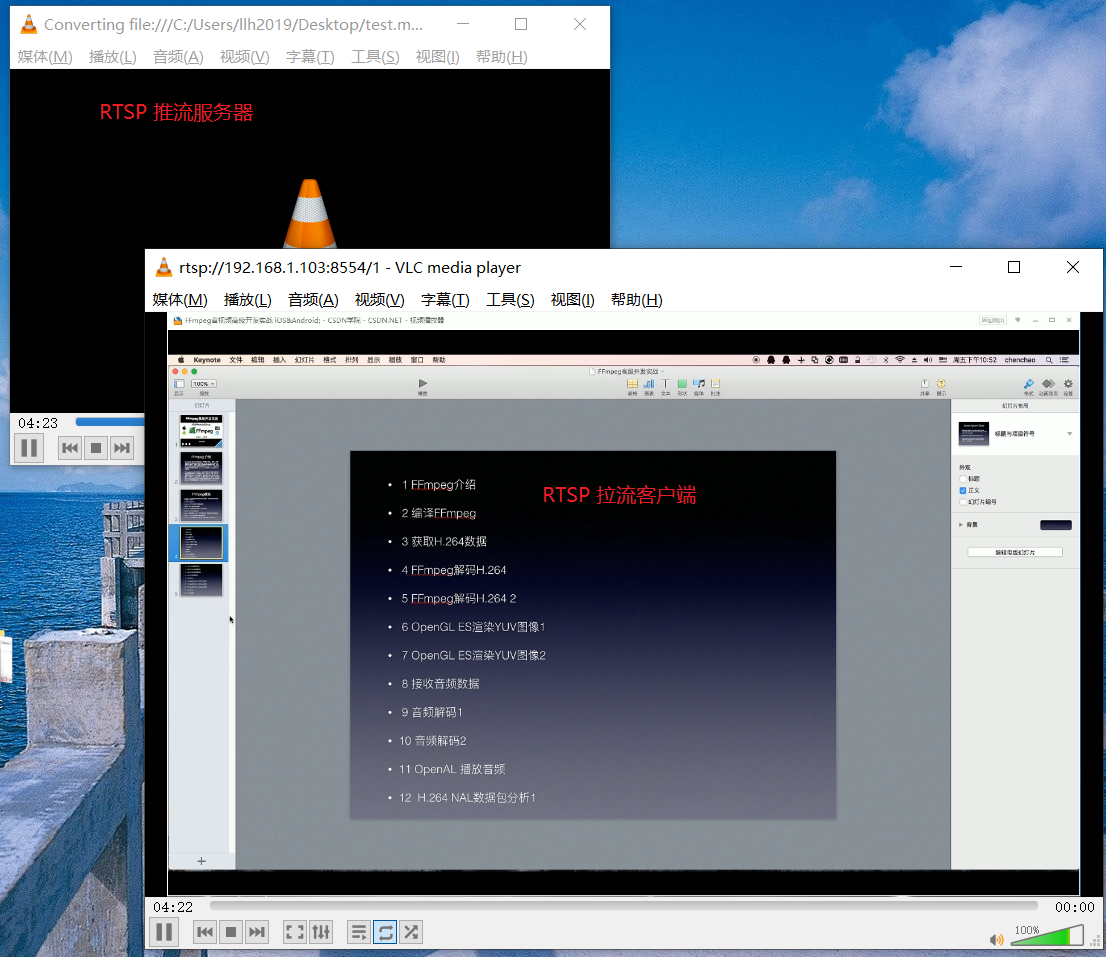Viewport: 1106px width, 957px height.
Task: Select the 字幕(T) menu in the client
Action: pos(445,299)
